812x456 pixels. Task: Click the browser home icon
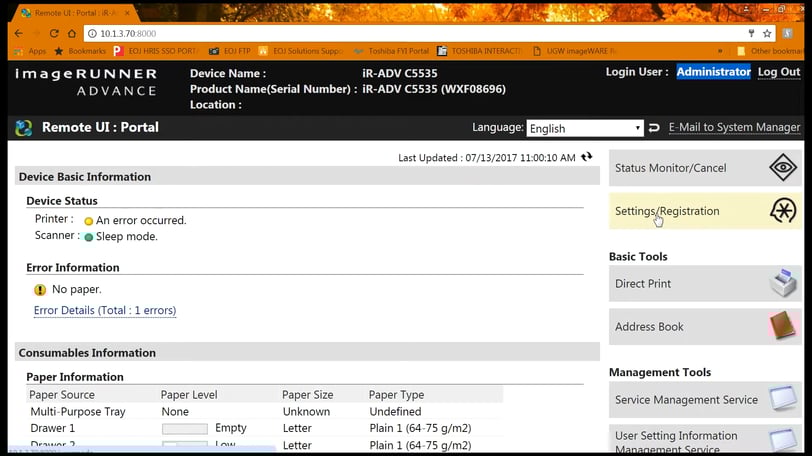(72, 33)
